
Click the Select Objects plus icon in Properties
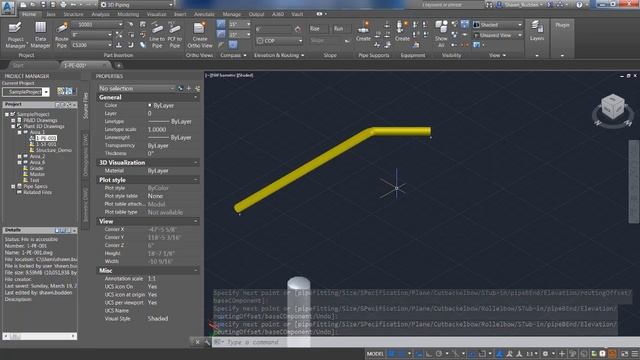[189, 88]
